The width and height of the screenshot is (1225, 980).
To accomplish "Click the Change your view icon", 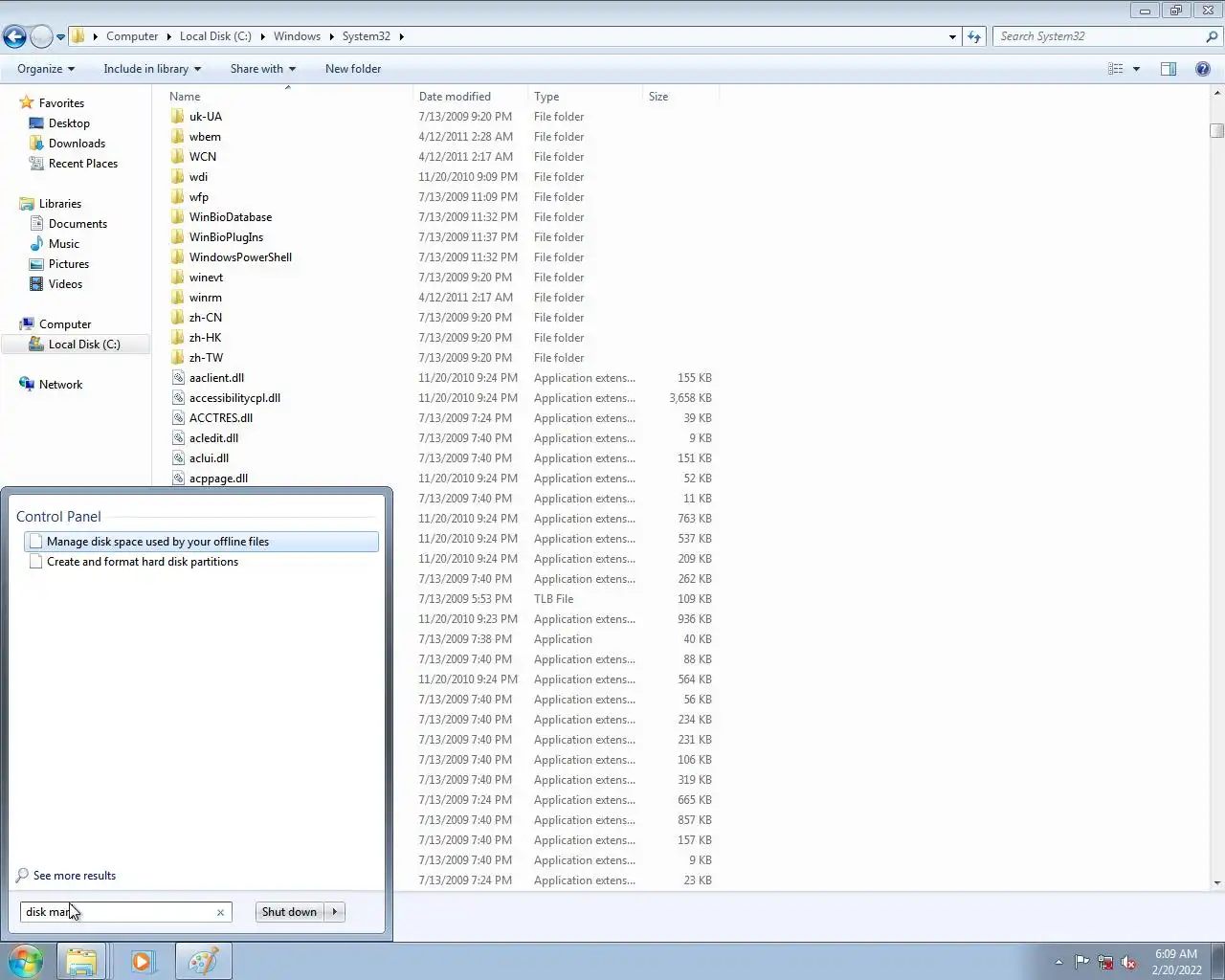I will 1116,69.
